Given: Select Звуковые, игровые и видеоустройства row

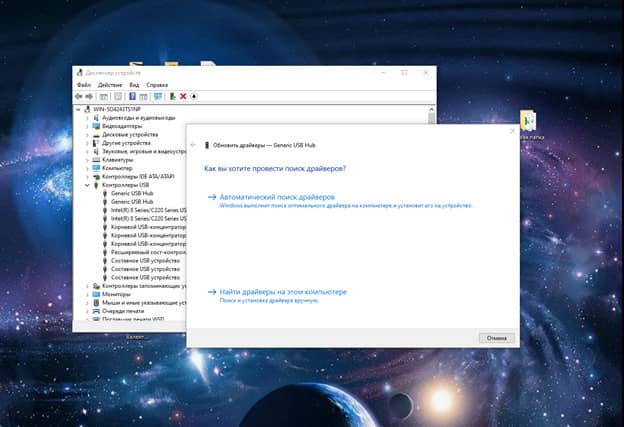Looking at the screenshot, I should [144, 151].
